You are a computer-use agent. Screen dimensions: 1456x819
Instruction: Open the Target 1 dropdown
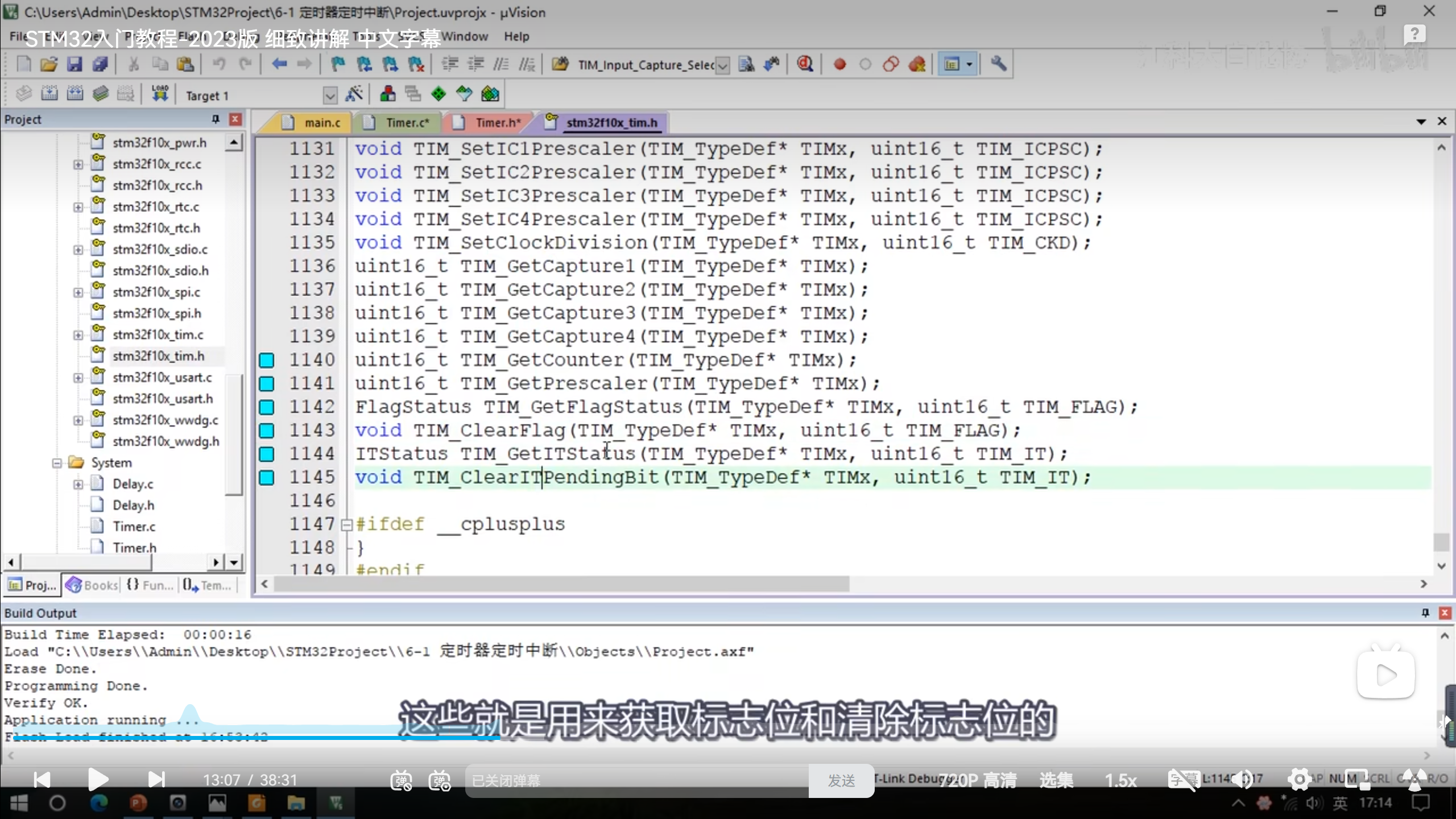pos(330,96)
